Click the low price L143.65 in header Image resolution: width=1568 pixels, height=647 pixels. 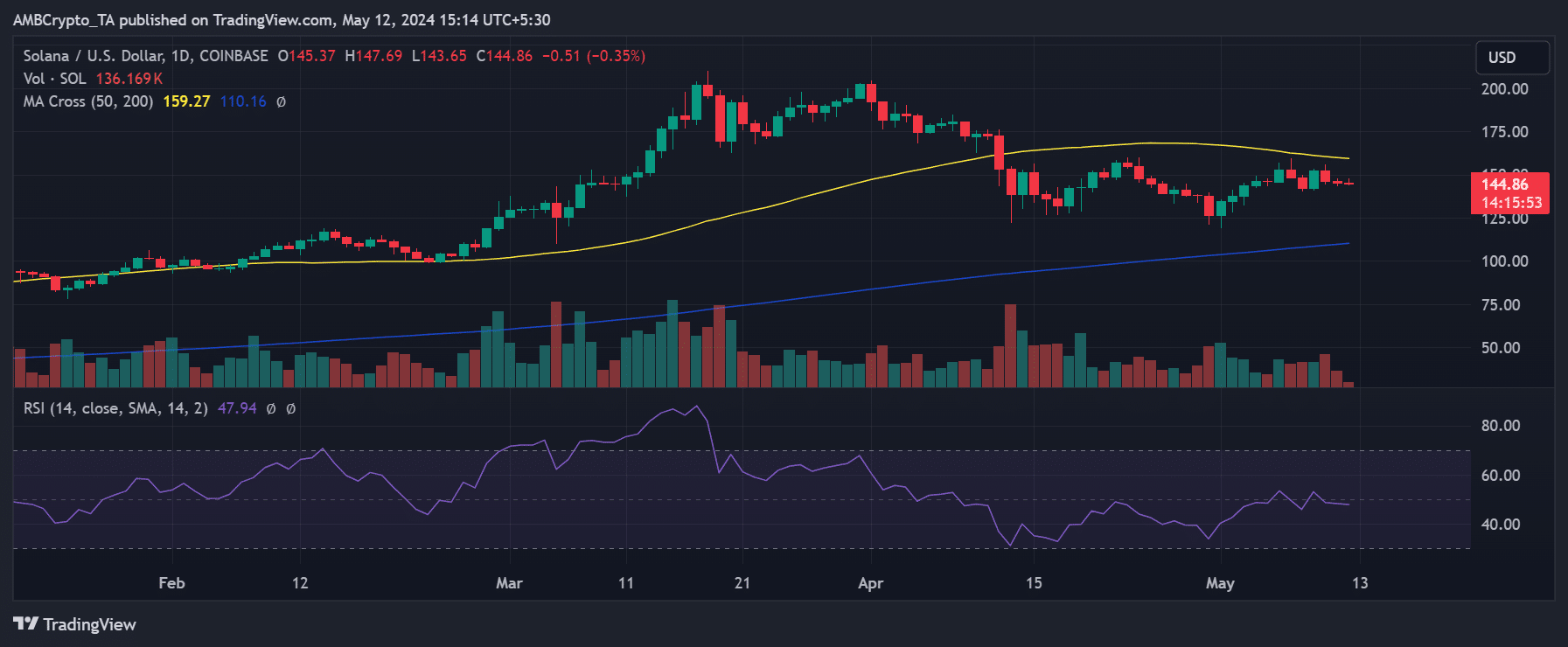[x=439, y=56]
